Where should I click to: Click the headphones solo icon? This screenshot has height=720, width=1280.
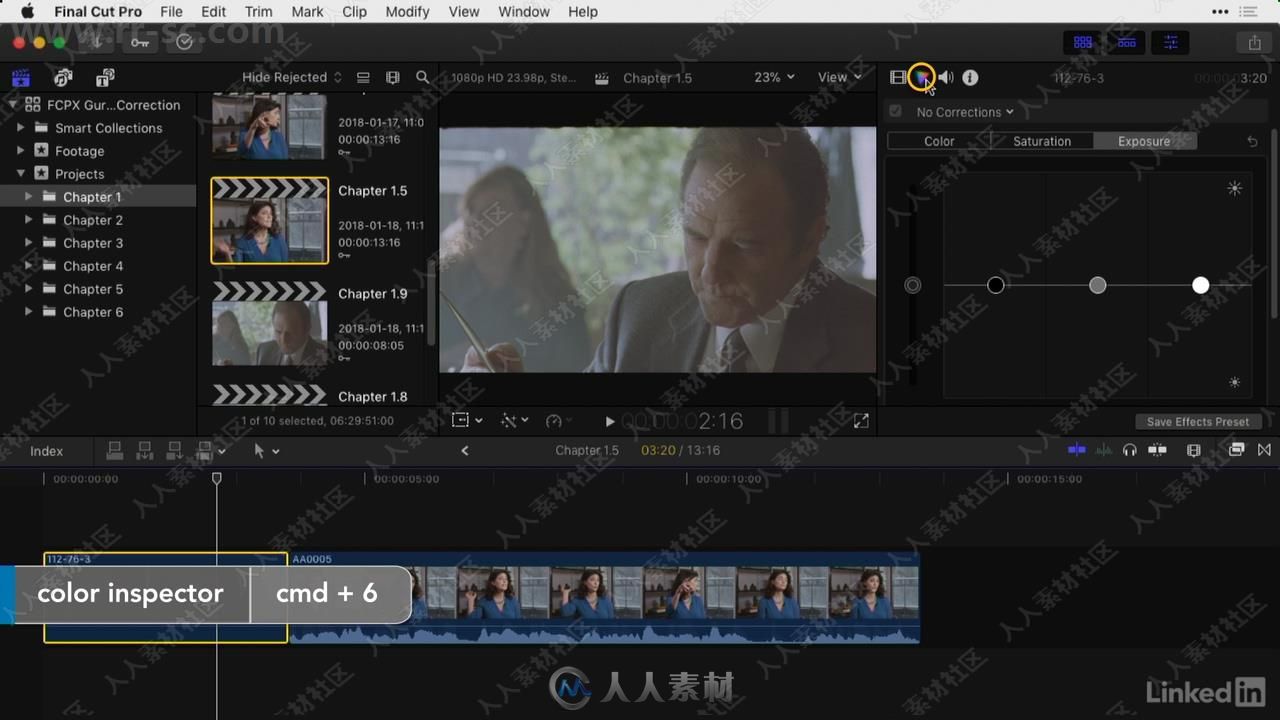1130,450
